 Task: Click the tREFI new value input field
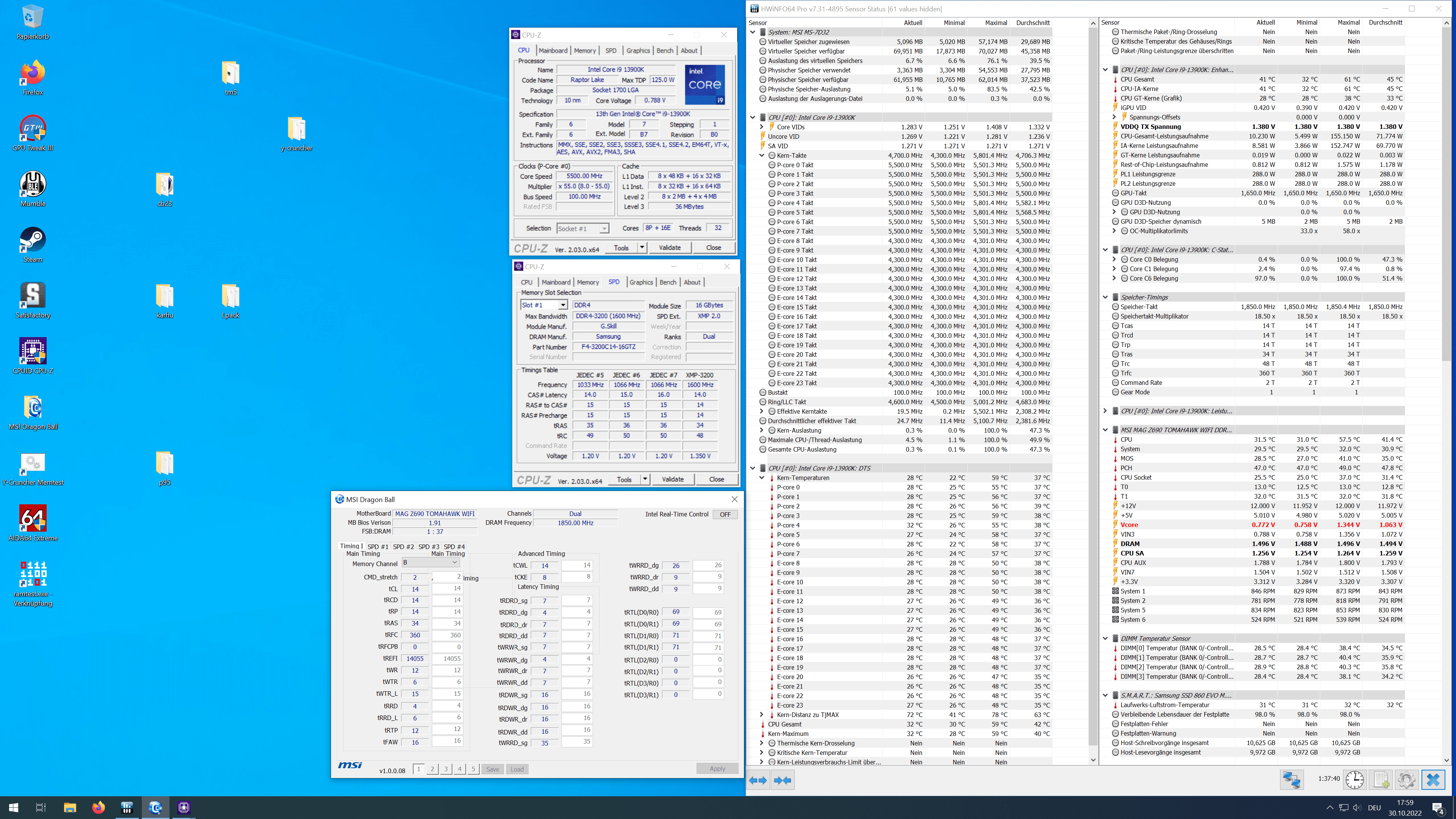tap(448, 659)
